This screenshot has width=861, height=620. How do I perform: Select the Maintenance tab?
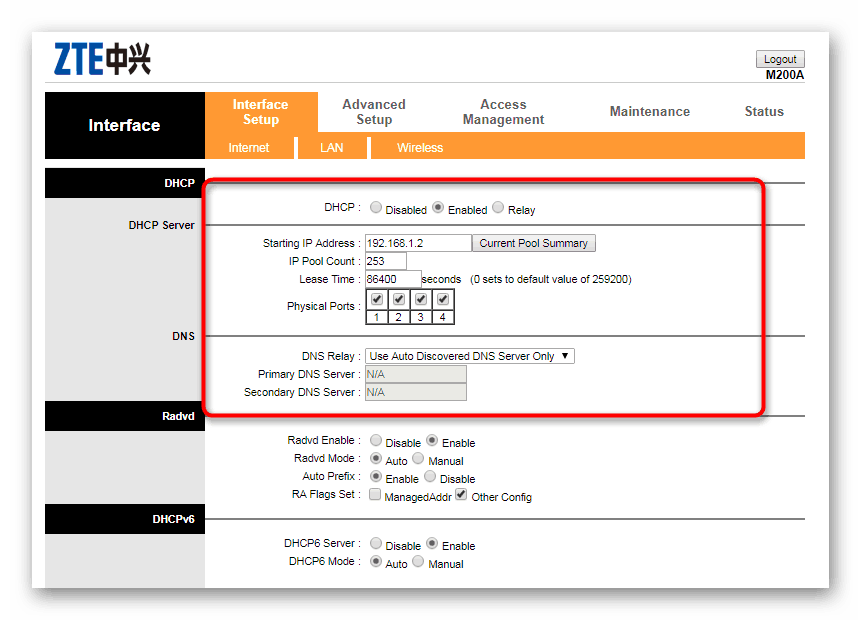pyautogui.click(x=650, y=111)
